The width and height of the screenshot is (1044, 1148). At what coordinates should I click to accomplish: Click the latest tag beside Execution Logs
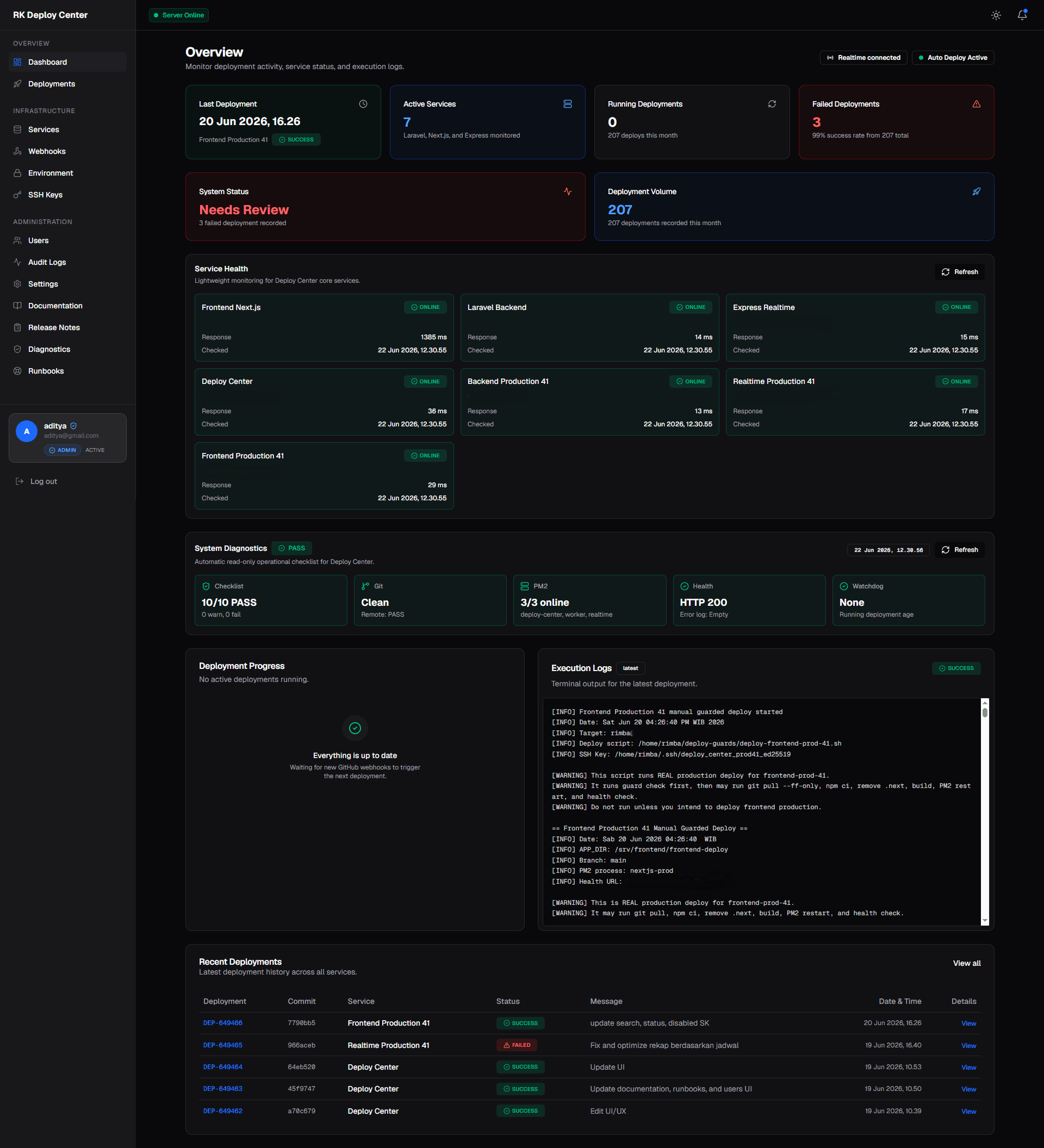tap(630, 668)
